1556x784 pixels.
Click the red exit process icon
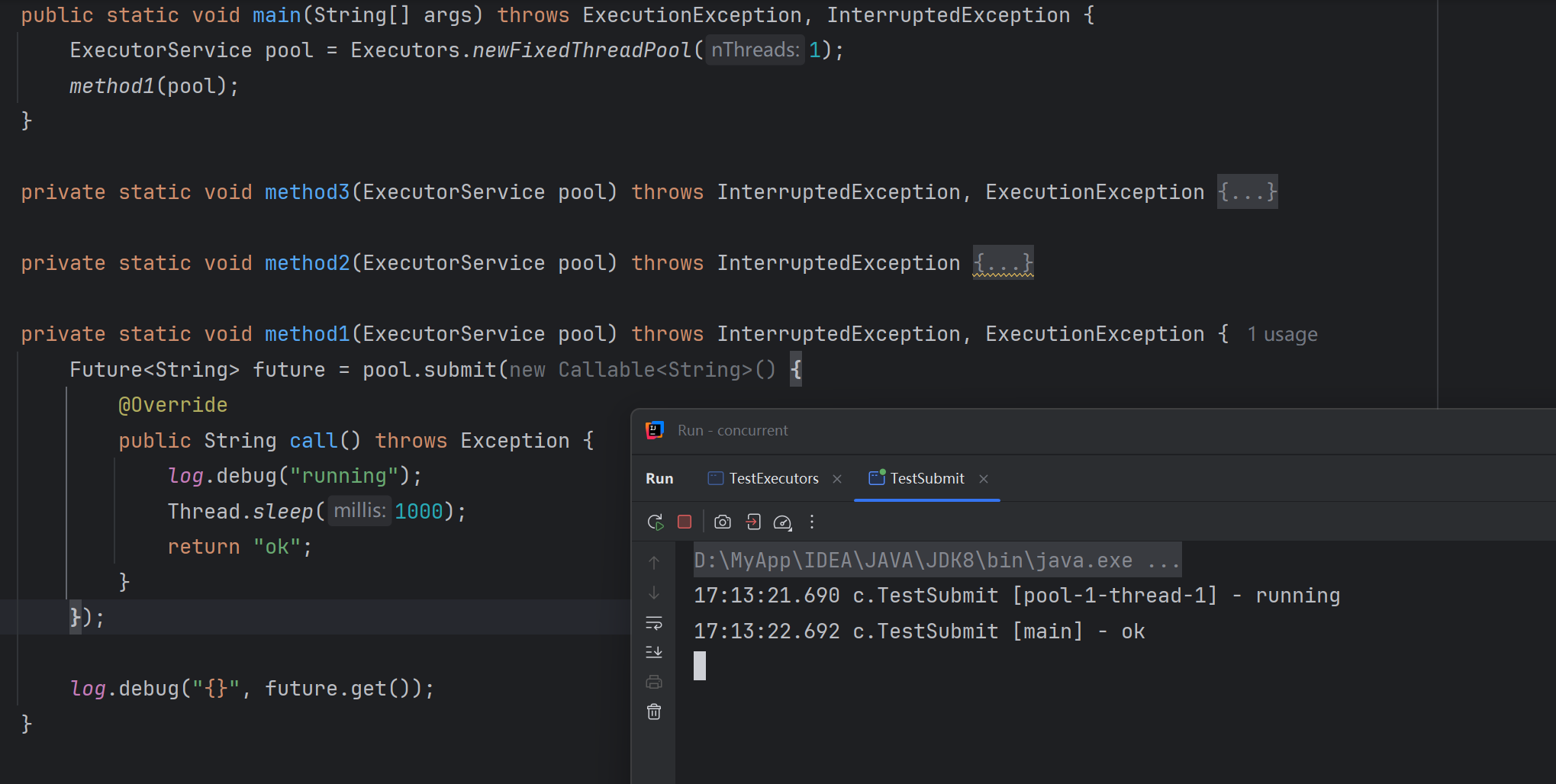coord(753,522)
